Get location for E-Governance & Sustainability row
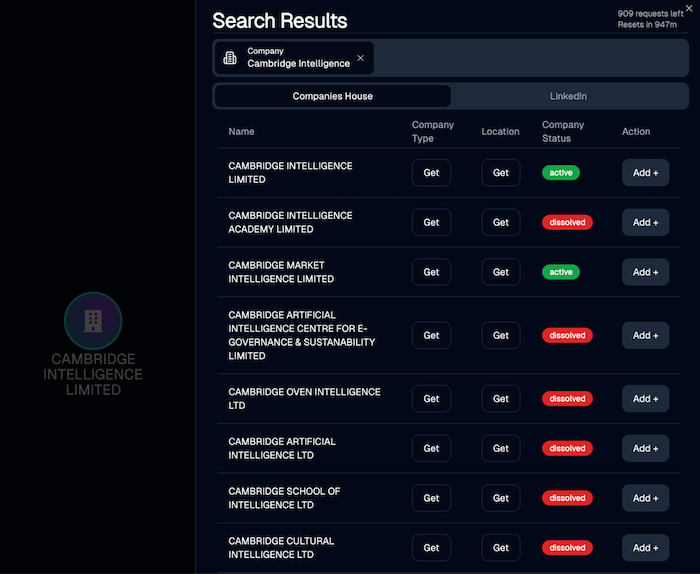 pos(500,335)
